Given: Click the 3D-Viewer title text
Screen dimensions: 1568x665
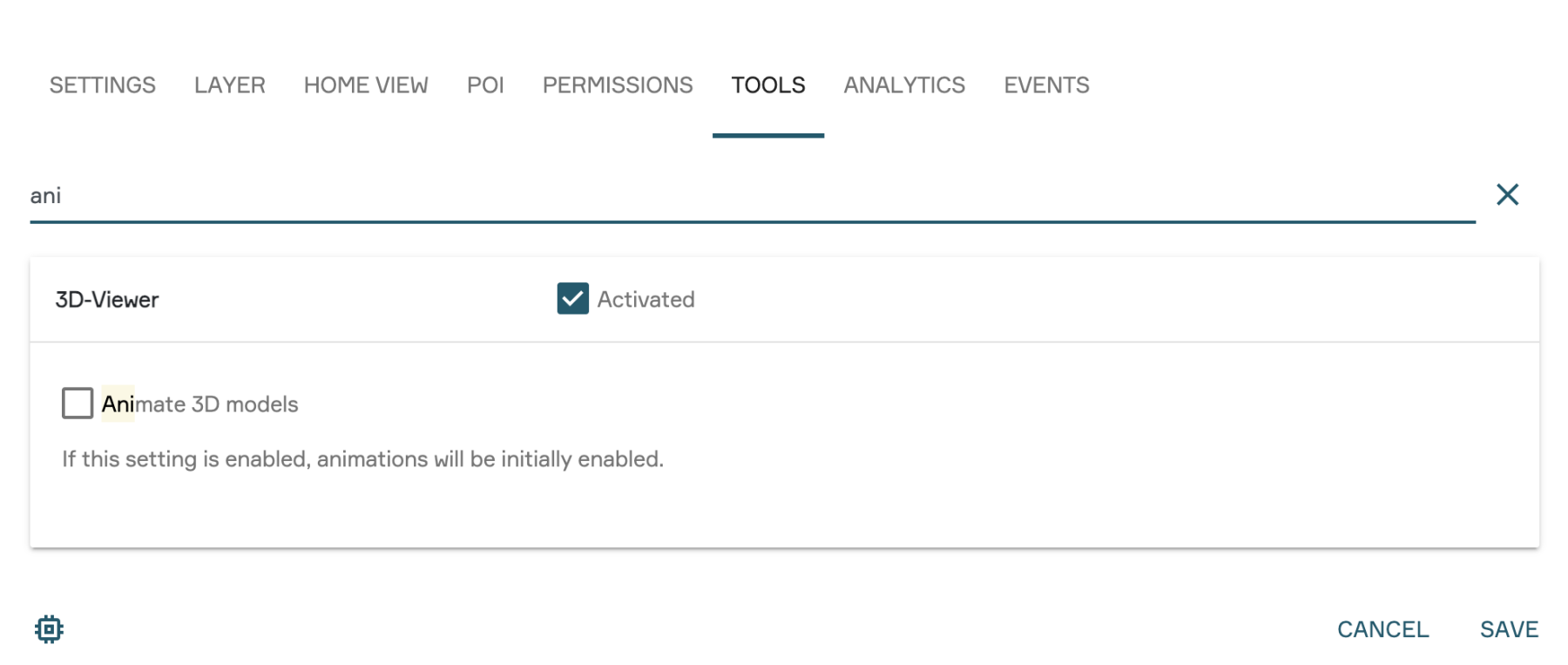Looking at the screenshot, I should coord(107,300).
